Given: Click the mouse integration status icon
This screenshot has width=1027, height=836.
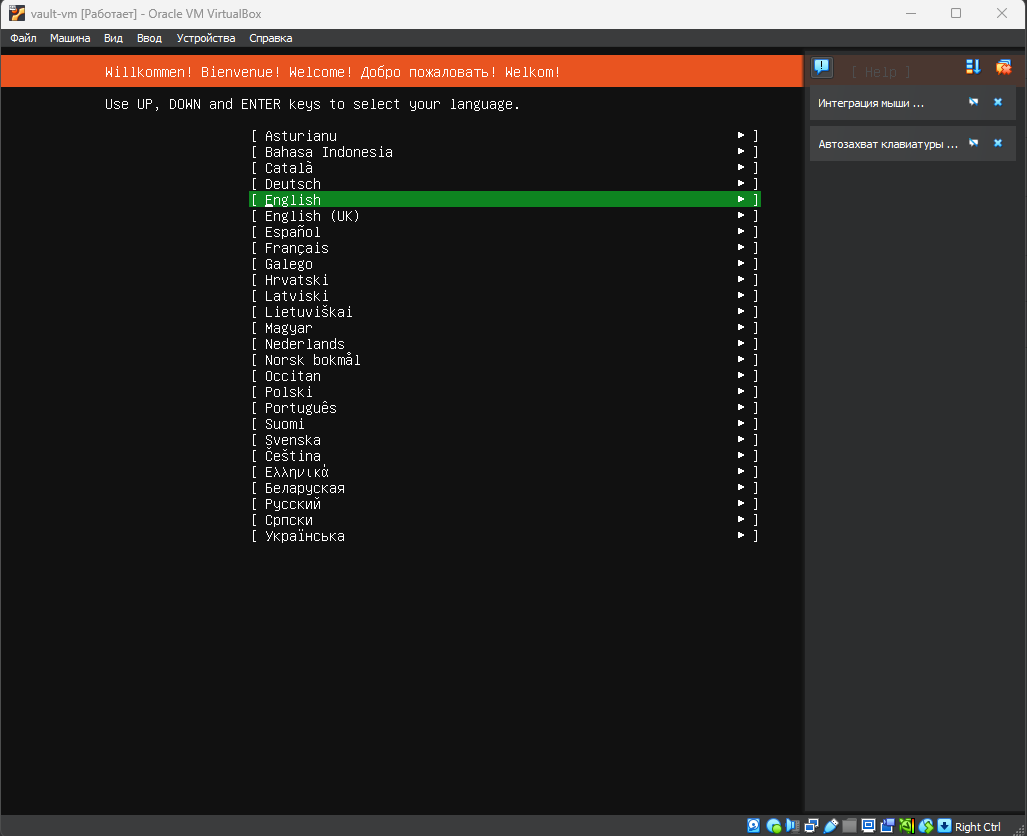Looking at the screenshot, I should (x=925, y=826).
